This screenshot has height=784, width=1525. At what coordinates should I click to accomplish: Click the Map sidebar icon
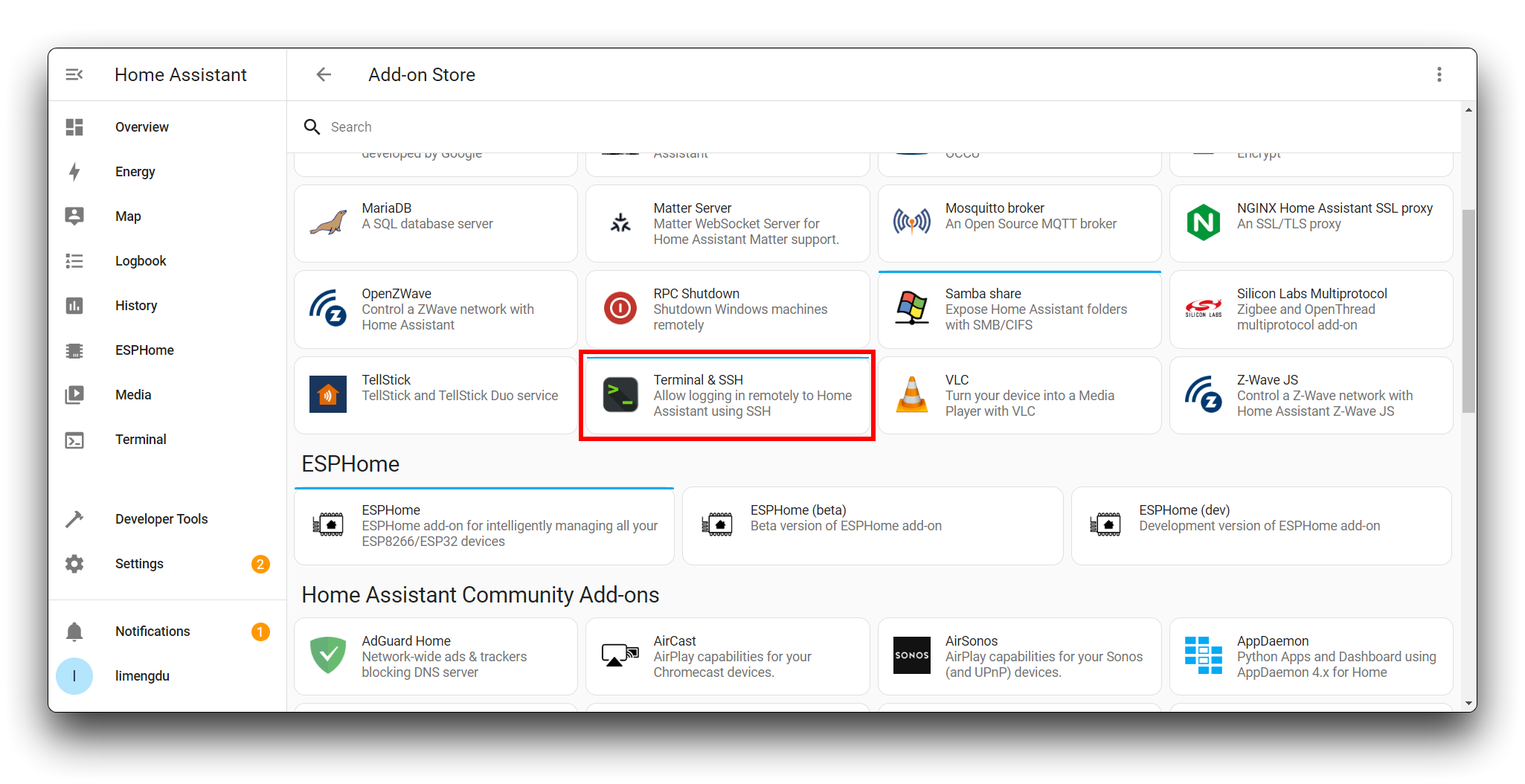[74, 216]
